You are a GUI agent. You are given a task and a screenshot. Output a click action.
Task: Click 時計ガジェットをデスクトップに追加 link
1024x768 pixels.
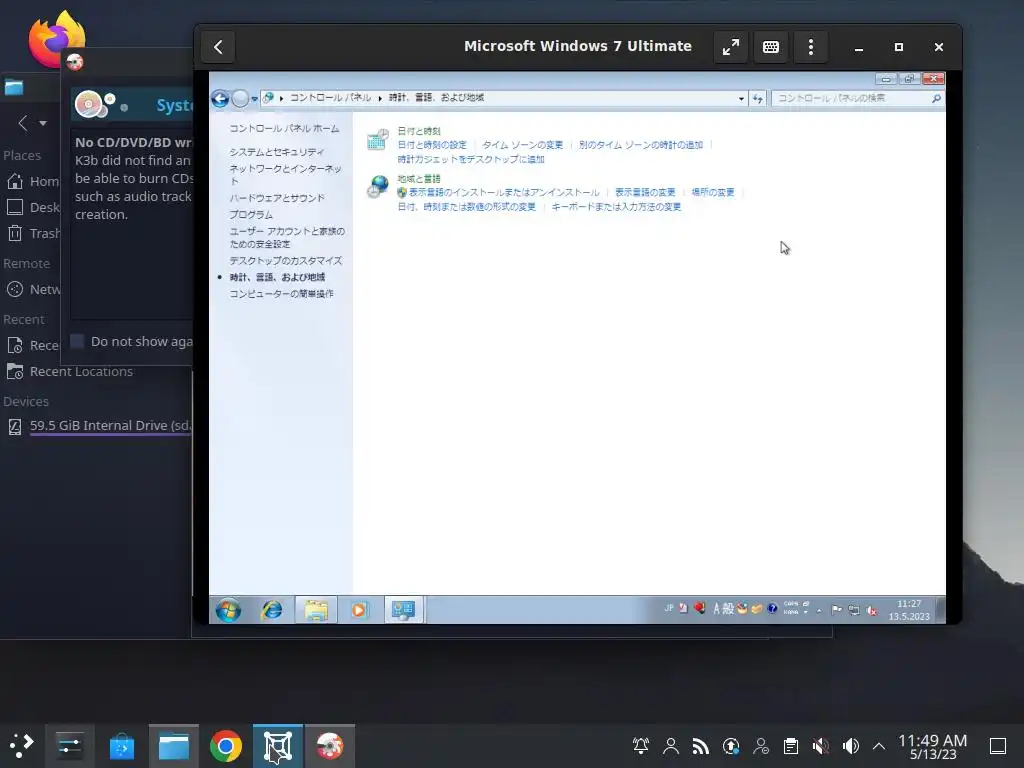[x=471, y=159]
